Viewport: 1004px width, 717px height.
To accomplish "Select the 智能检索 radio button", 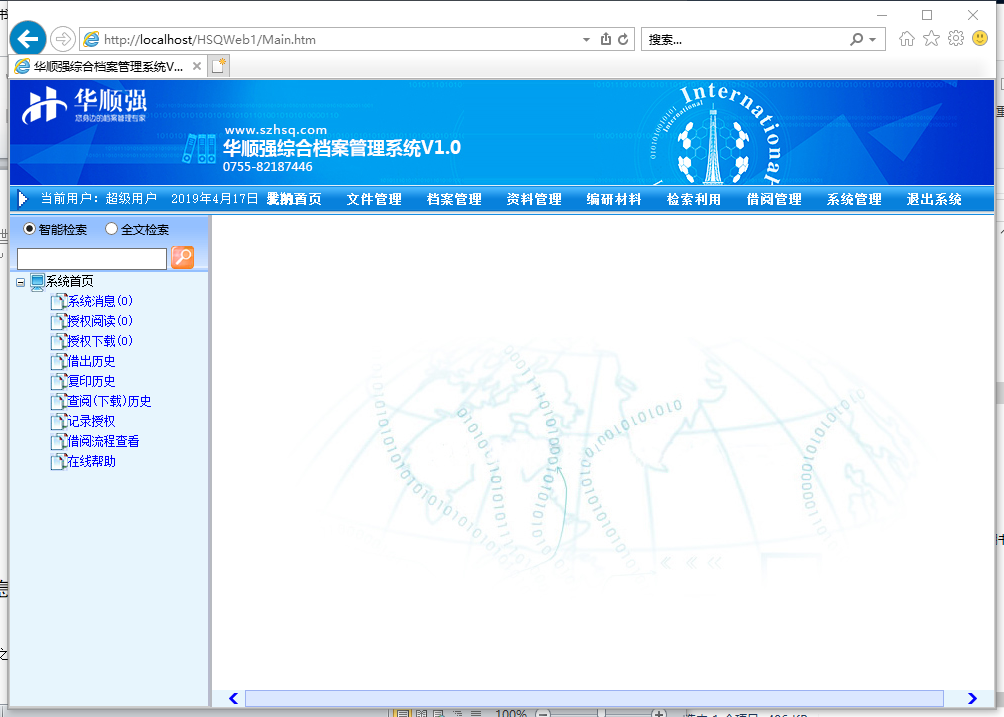I will coord(29,229).
